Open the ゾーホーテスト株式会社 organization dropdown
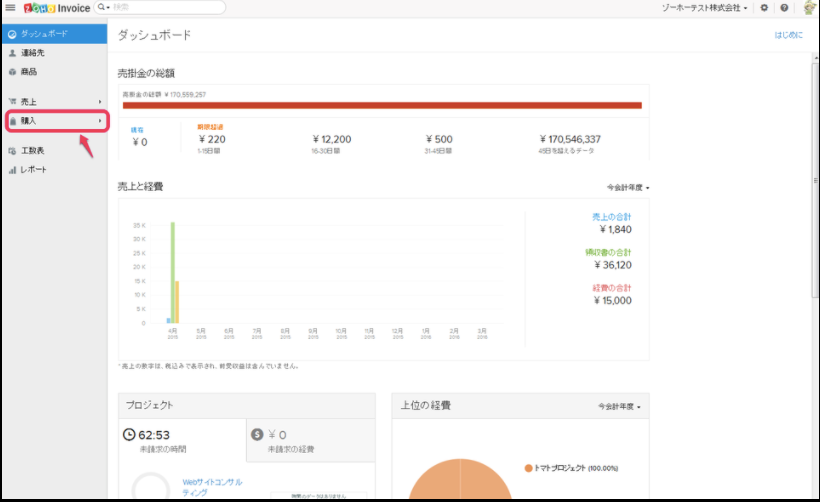 pyautogui.click(x=704, y=8)
